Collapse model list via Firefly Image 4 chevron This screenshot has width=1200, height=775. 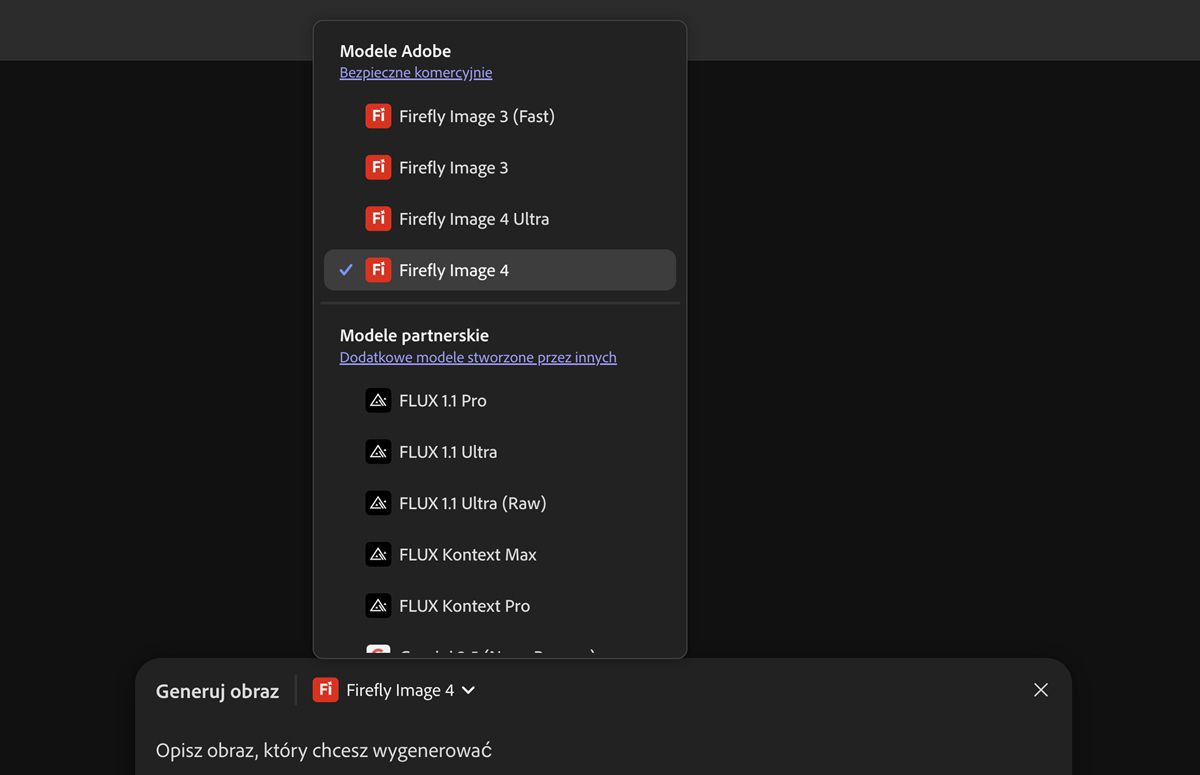coord(469,690)
